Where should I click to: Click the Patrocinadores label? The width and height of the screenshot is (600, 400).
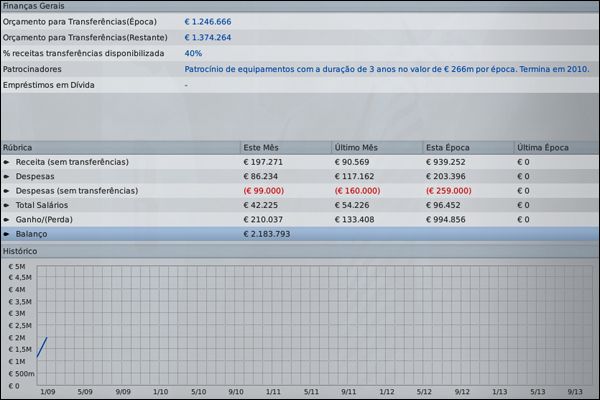(32, 69)
